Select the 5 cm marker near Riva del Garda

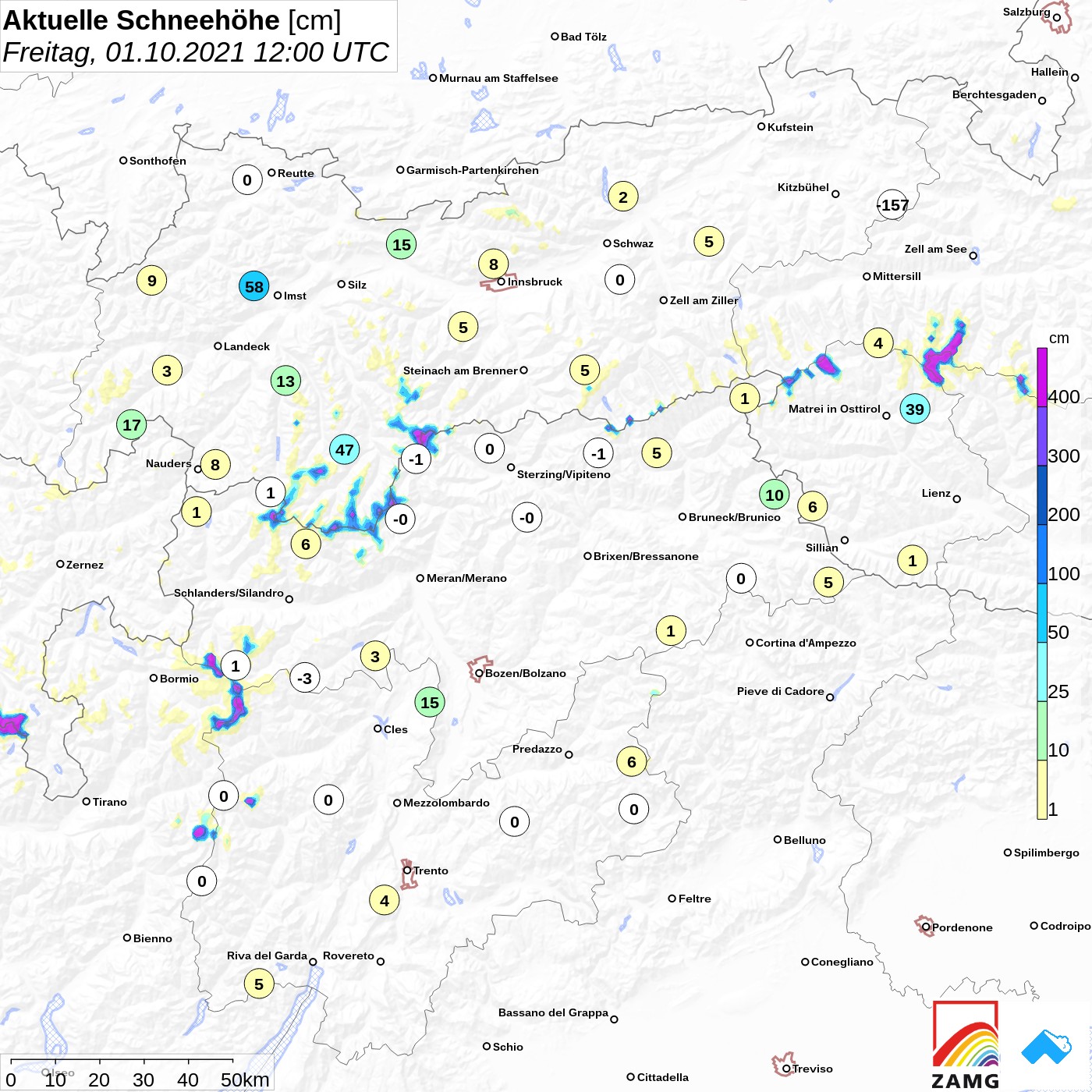[259, 984]
